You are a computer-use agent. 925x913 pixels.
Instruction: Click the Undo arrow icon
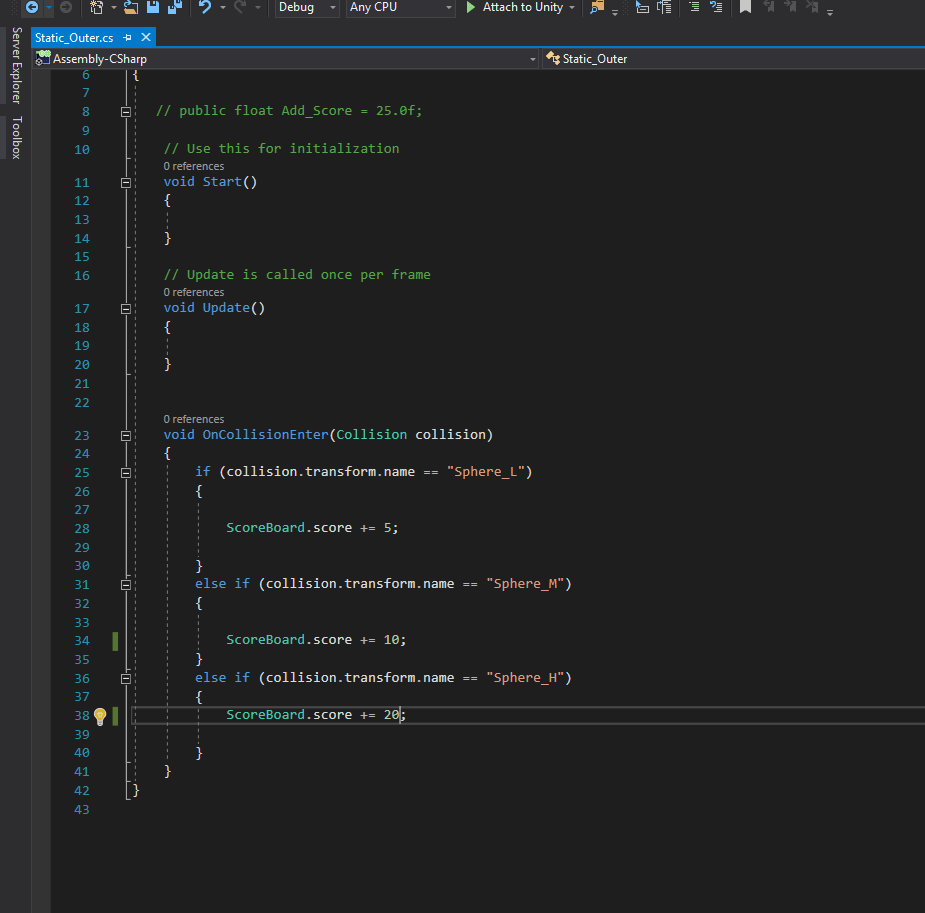pos(205,7)
